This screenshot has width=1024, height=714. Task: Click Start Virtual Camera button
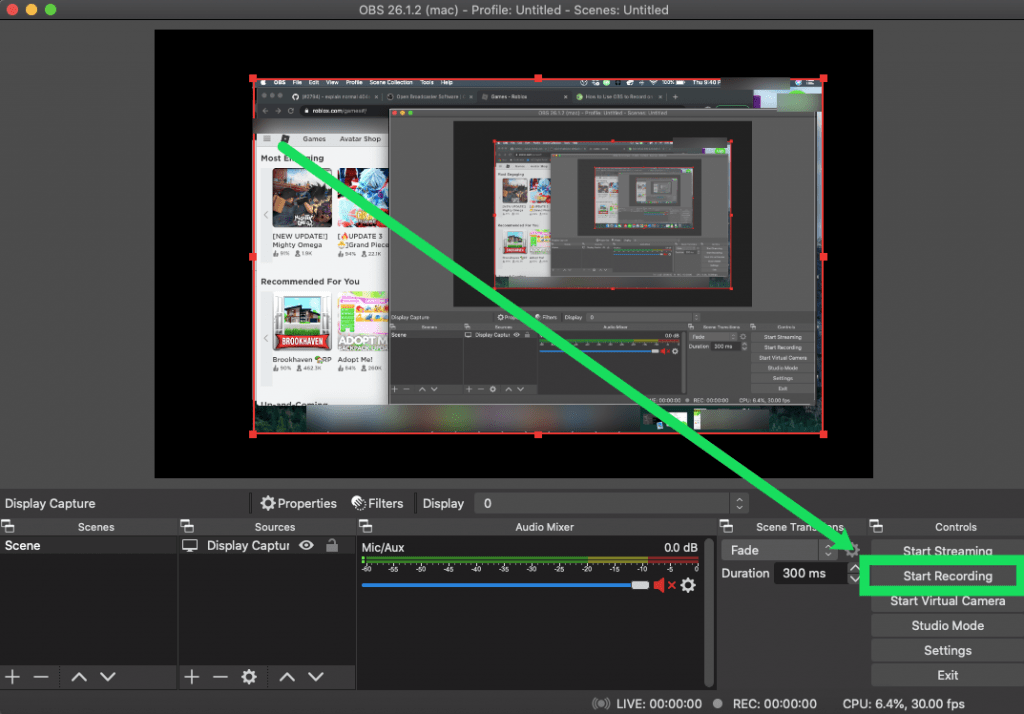[947, 601]
